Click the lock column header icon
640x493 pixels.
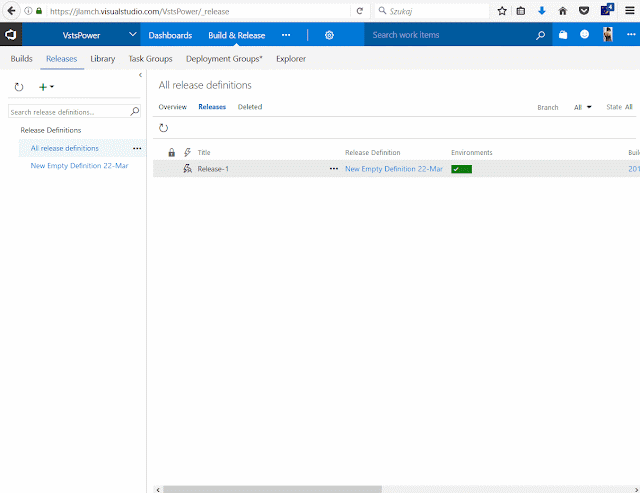[x=171, y=152]
